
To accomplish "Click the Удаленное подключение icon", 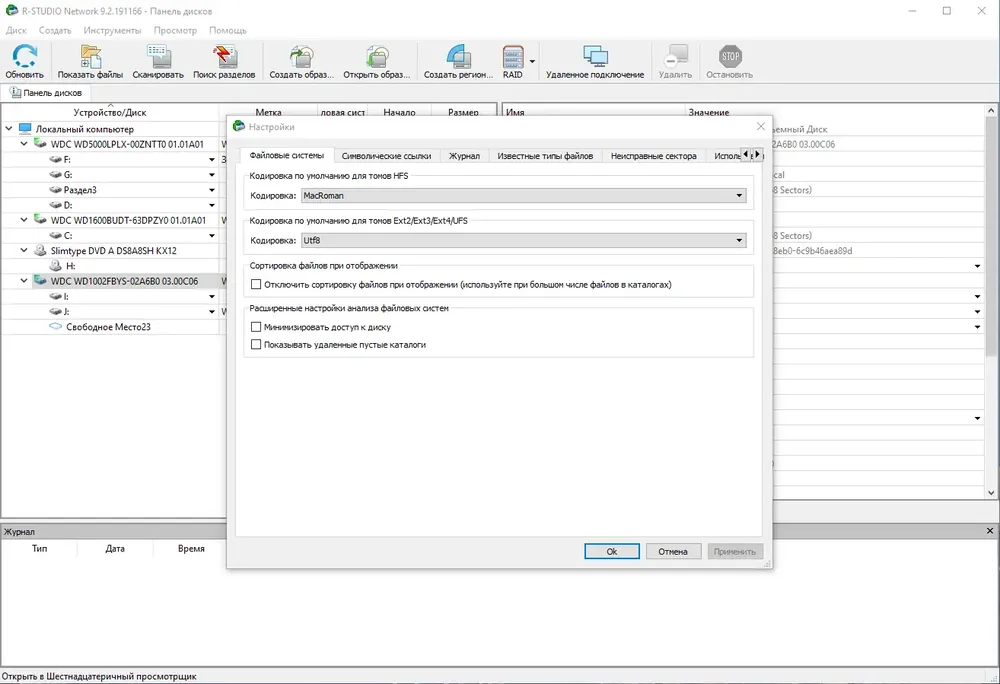I will pyautogui.click(x=595, y=56).
